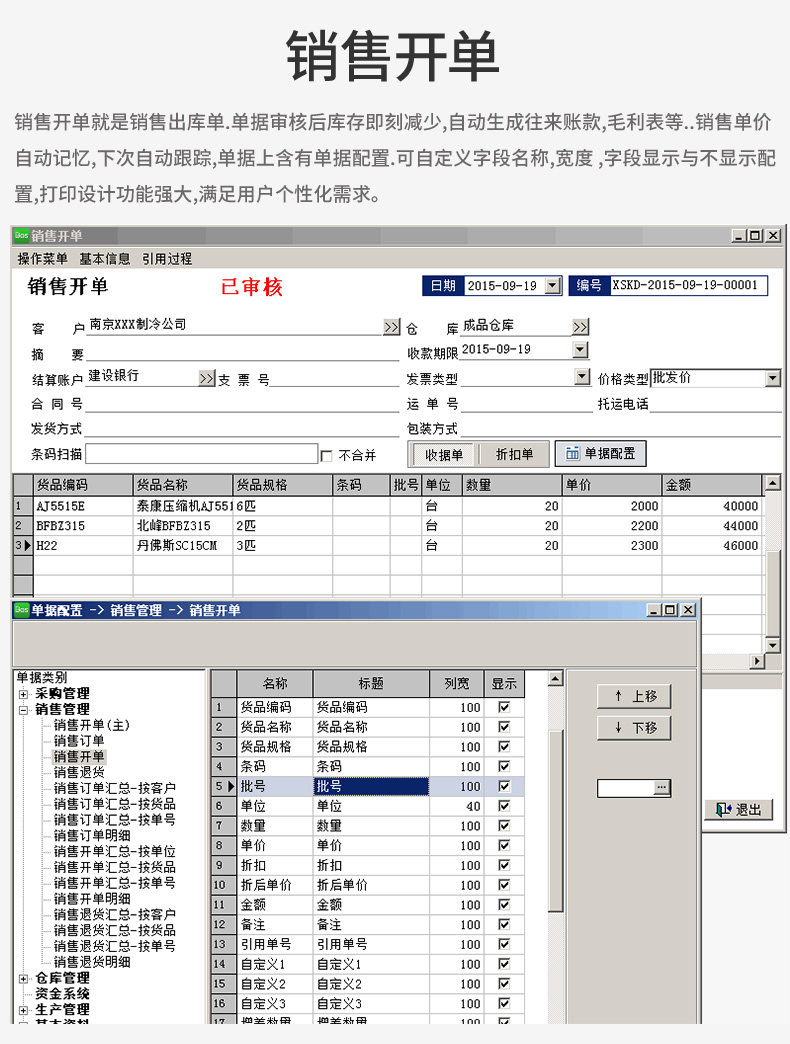Minimize the 销售开单 window

(739, 236)
